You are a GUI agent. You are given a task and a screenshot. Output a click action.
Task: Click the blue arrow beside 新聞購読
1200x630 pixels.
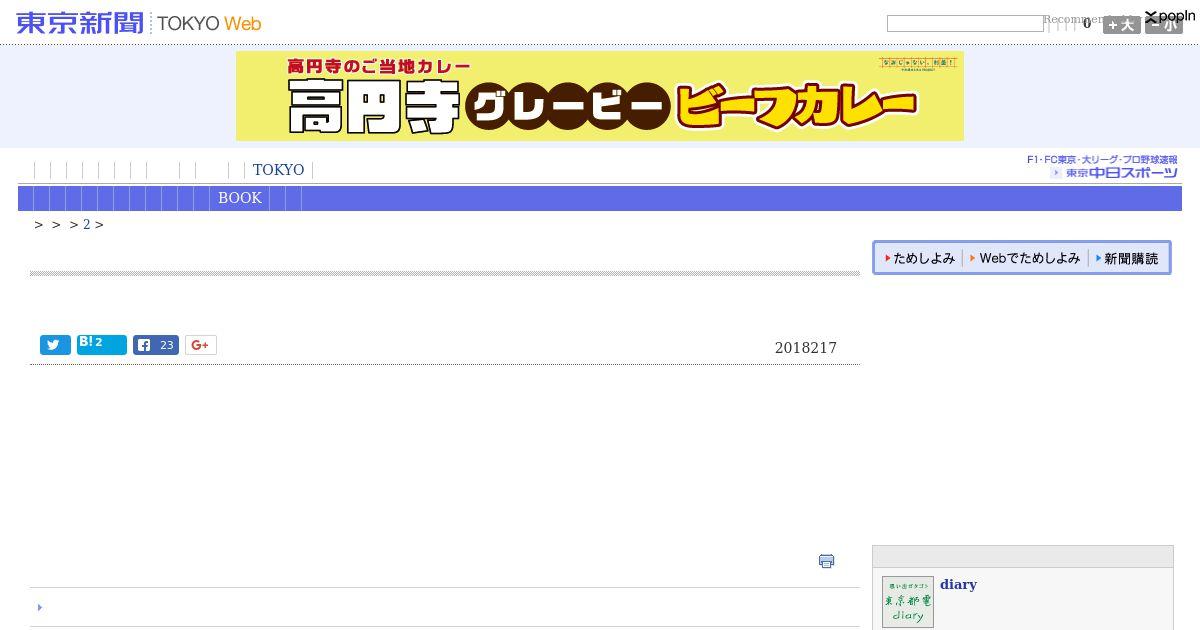pyautogui.click(x=1098, y=258)
